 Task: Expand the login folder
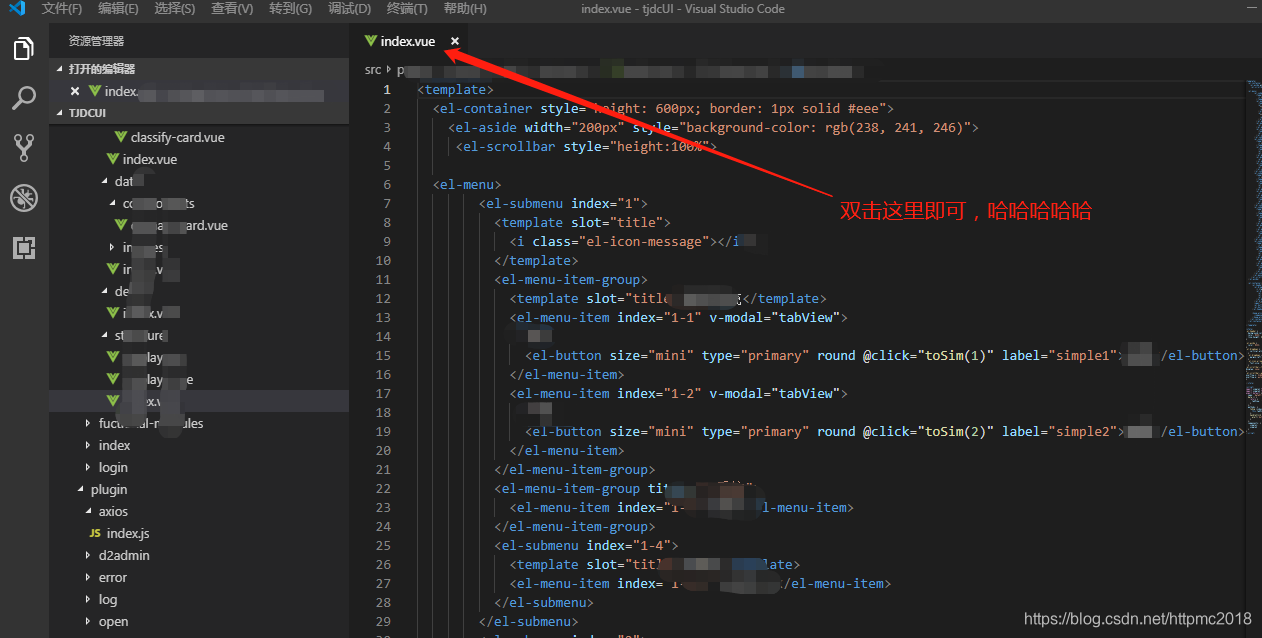click(113, 467)
